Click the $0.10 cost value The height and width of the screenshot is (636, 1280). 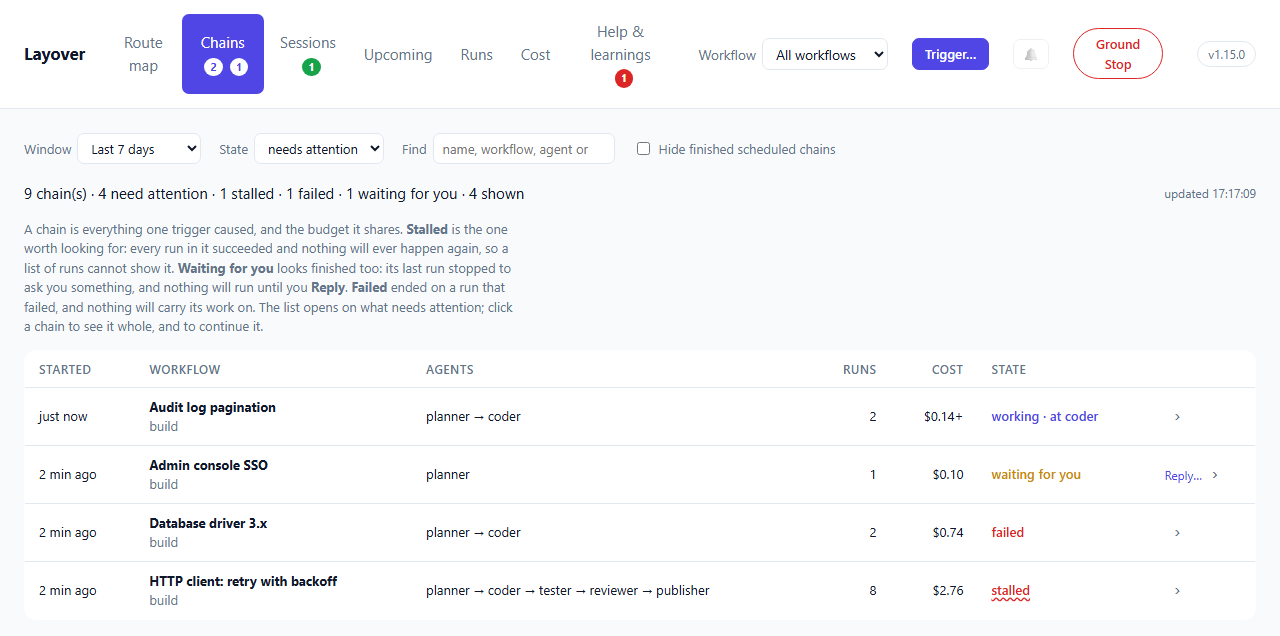click(x=948, y=475)
